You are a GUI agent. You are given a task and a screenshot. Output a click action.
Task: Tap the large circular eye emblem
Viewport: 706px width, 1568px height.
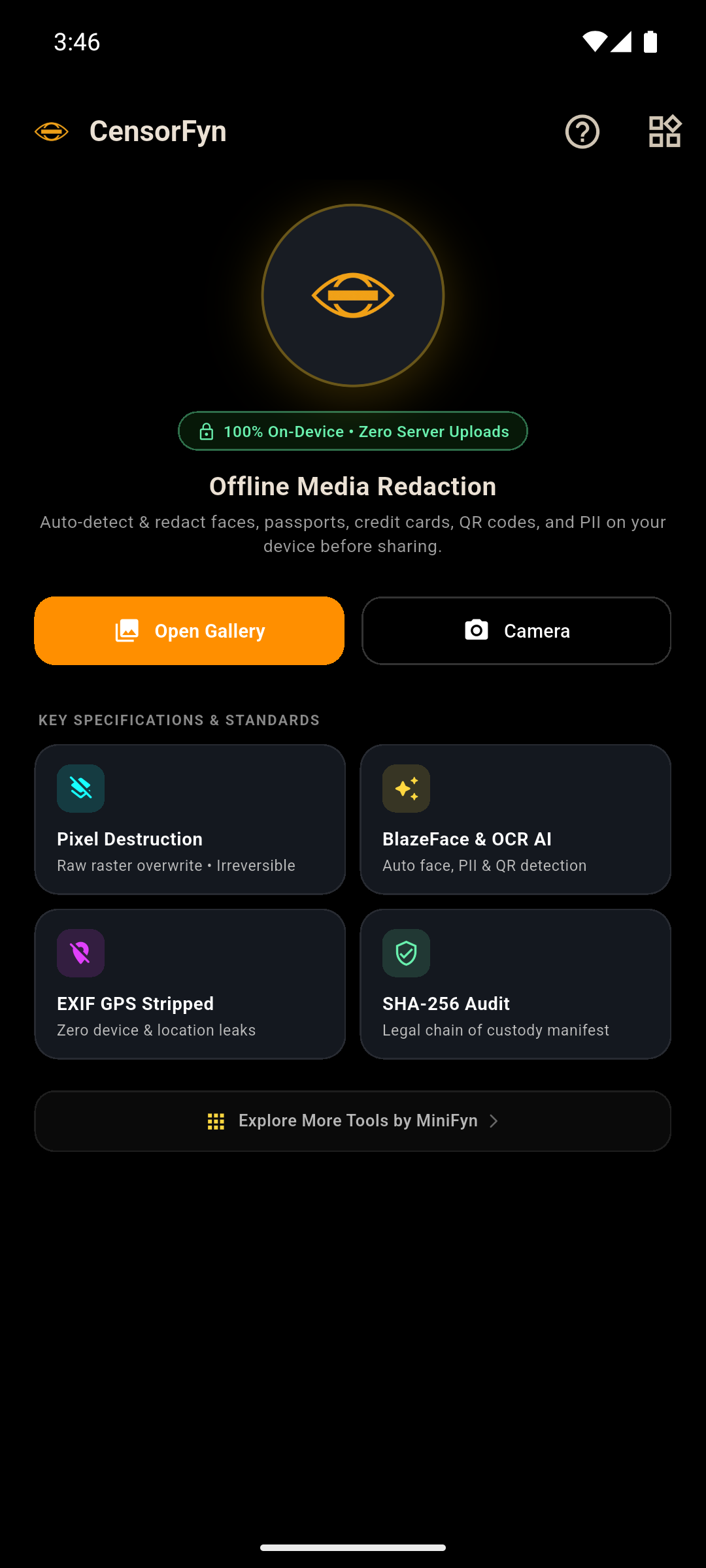(x=353, y=295)
